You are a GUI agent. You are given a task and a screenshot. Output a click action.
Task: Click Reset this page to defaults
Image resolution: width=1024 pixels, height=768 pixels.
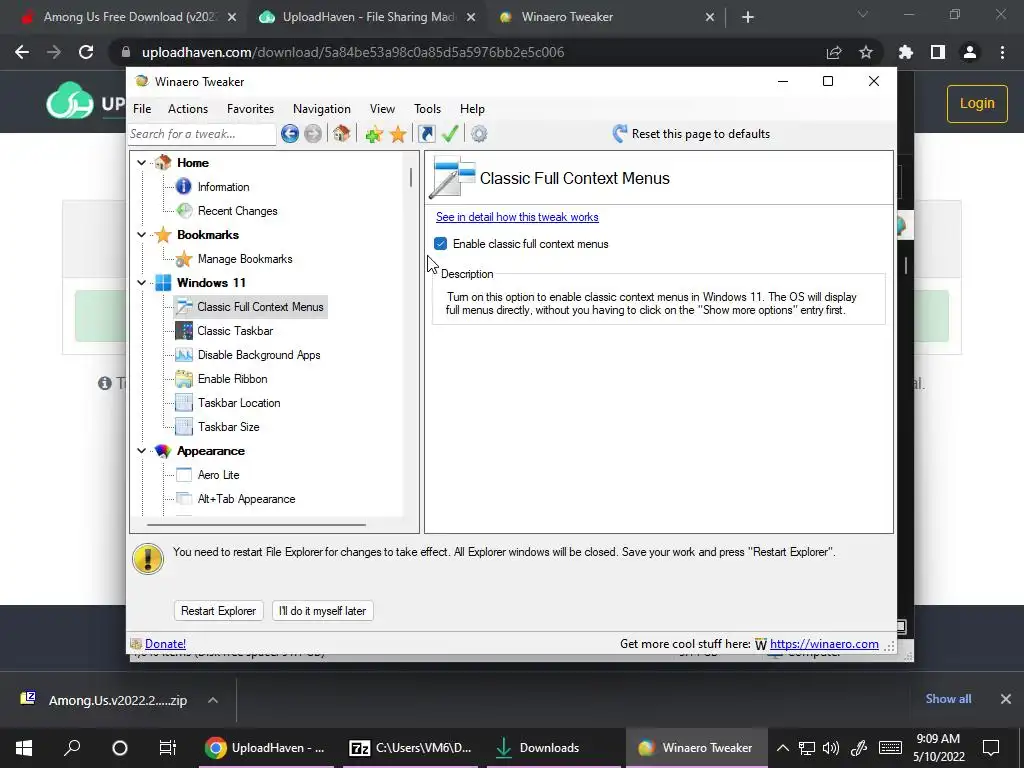691,134
